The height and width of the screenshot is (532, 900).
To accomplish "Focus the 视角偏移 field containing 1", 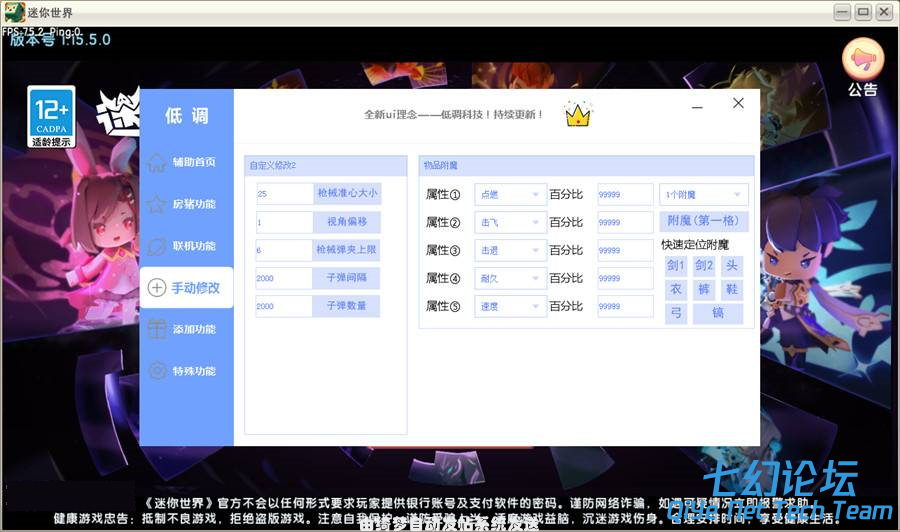I will [x=285, y=222].
